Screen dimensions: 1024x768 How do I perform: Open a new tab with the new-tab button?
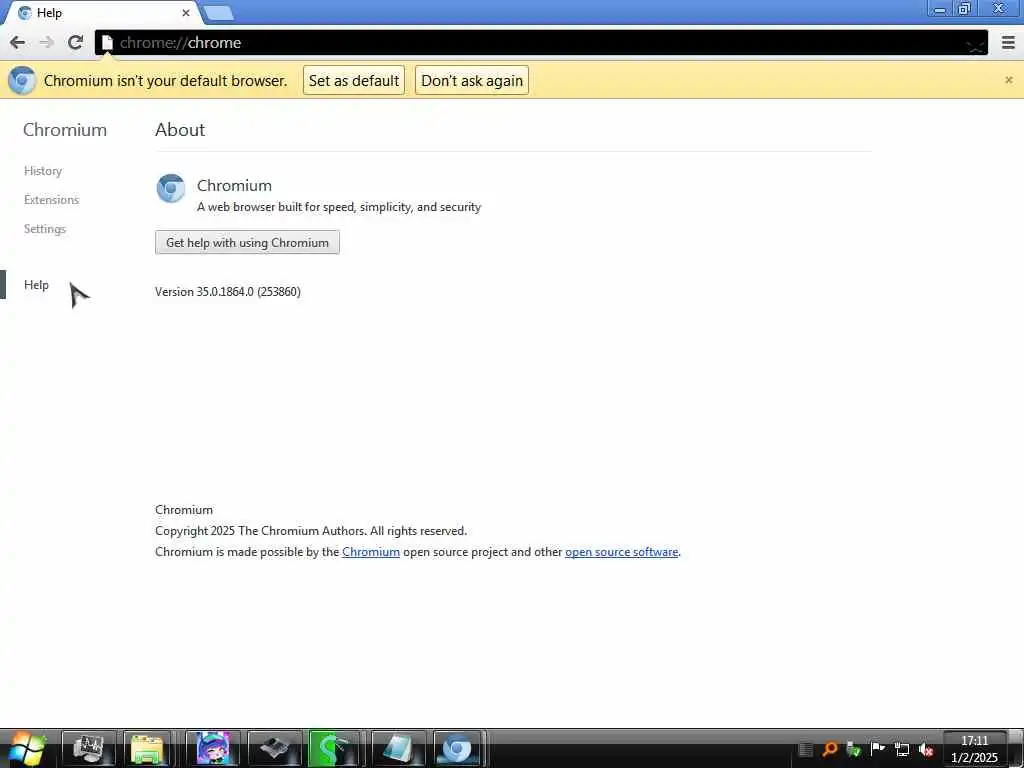pos(218,13)
